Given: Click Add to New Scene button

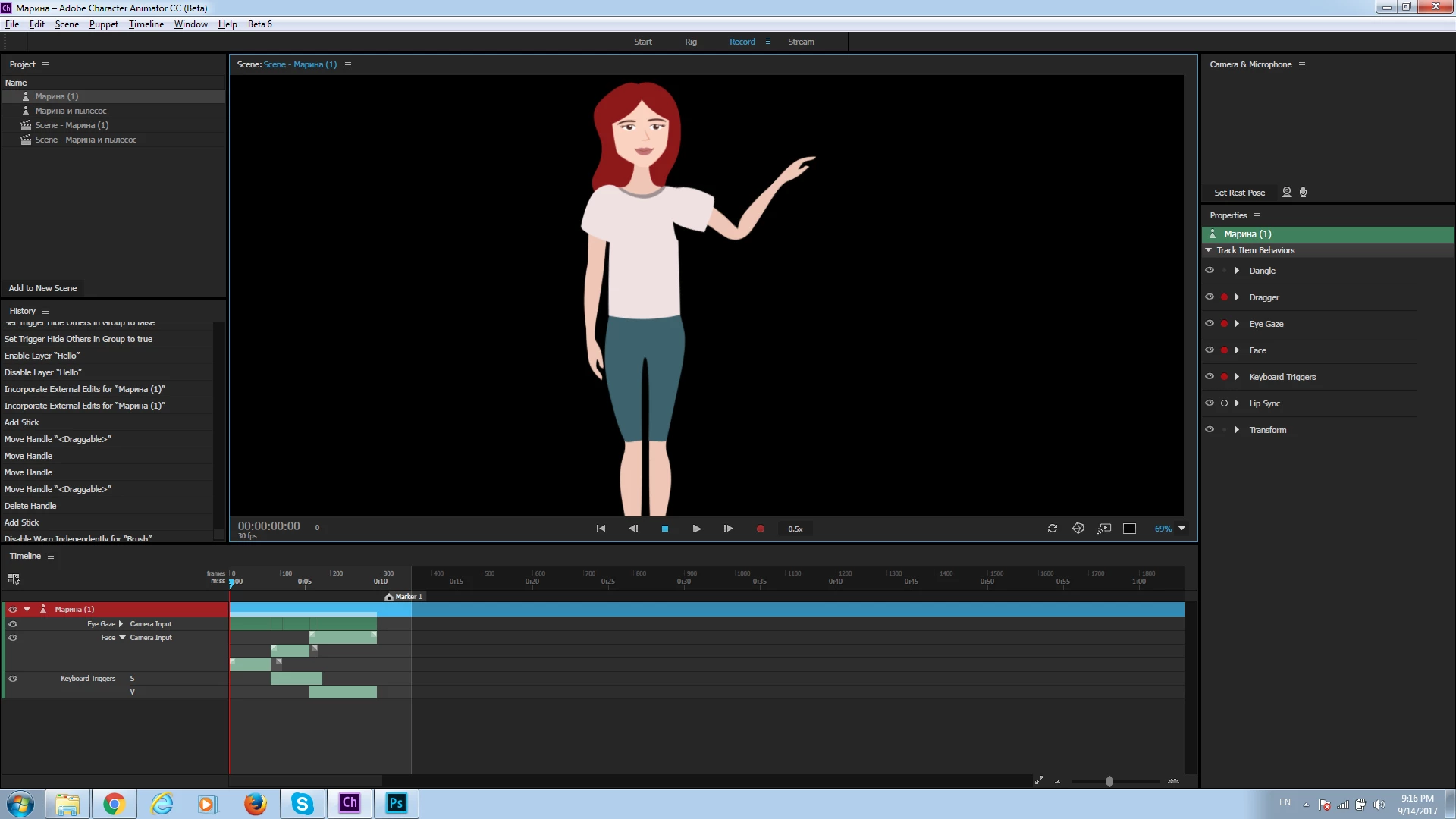Looking at the screenshot, I should [x=42, y=288].
